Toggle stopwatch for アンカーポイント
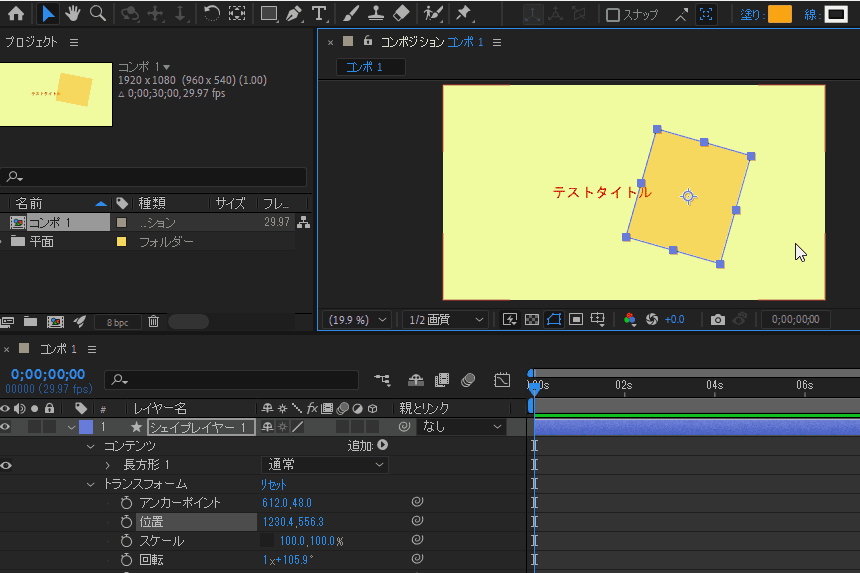 (126, 503)
